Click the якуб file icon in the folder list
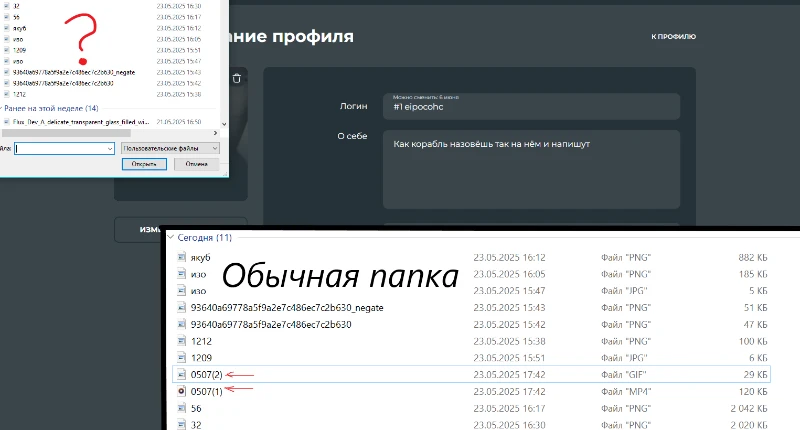Image resolution: width=800 pixels, height=430 pixels. point(181,257)
